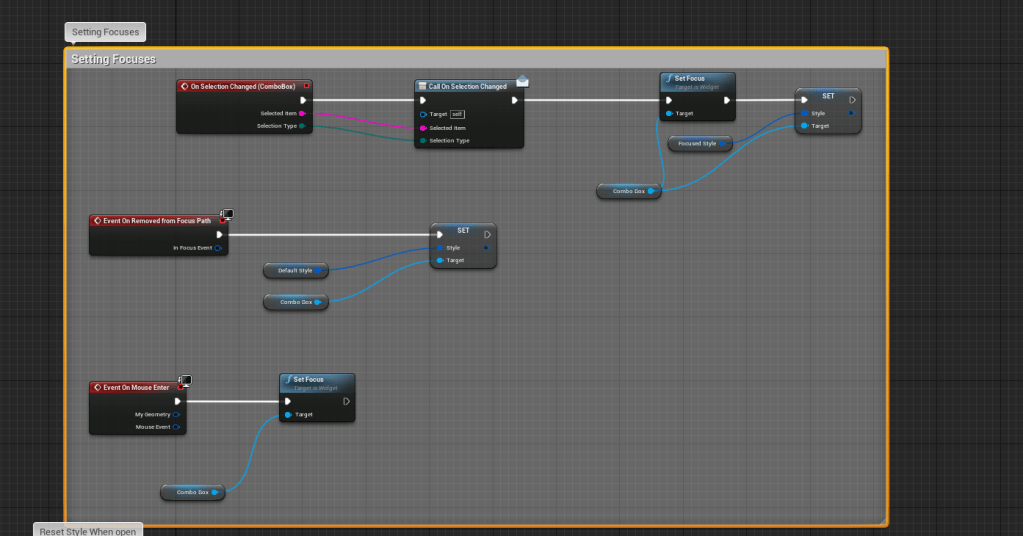This screenshot has height=536, width=1023.
Task: Click exec output pin of On Selection Changed event
Action: point(303,100)
